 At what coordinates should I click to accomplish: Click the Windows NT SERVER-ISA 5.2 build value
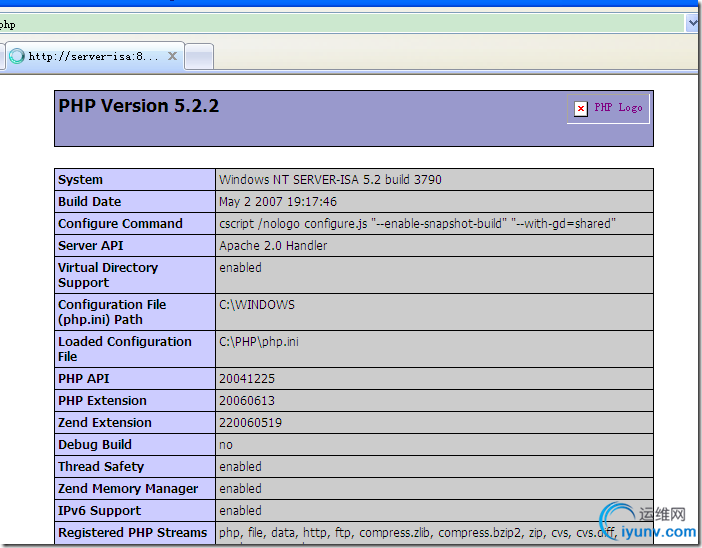click(x=330, y=180)
